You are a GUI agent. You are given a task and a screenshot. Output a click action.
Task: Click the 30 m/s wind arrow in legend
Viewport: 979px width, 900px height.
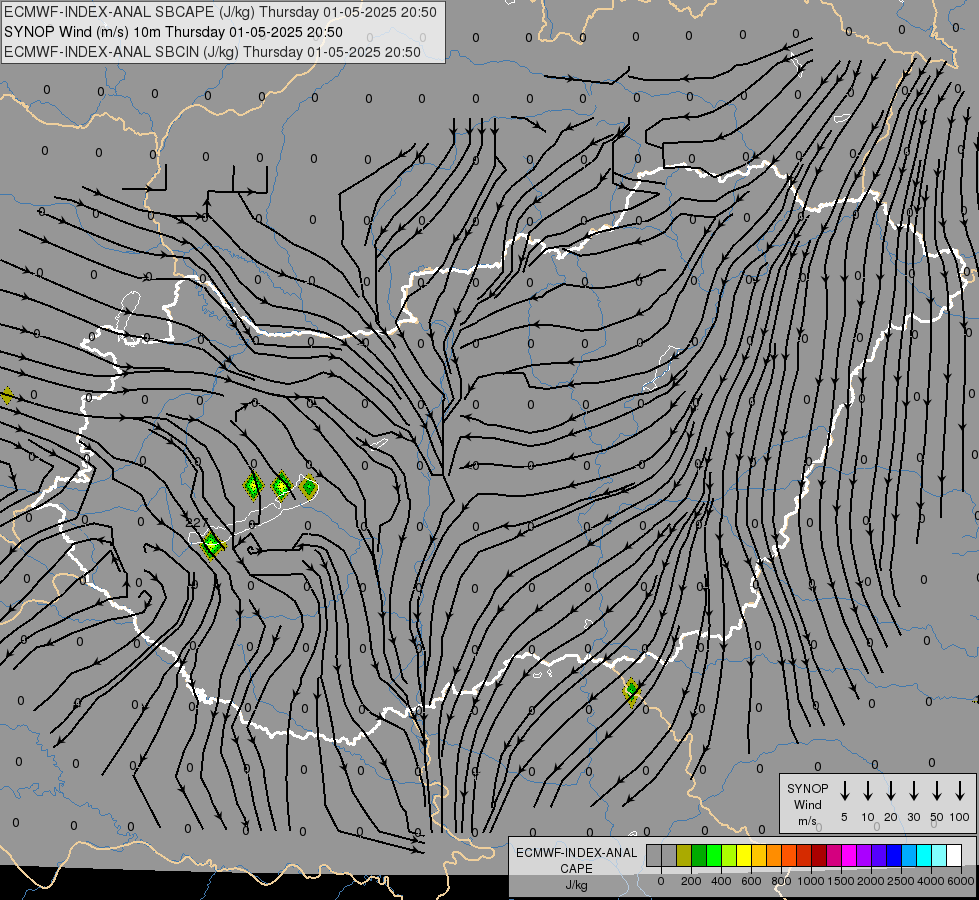point(914,791)
